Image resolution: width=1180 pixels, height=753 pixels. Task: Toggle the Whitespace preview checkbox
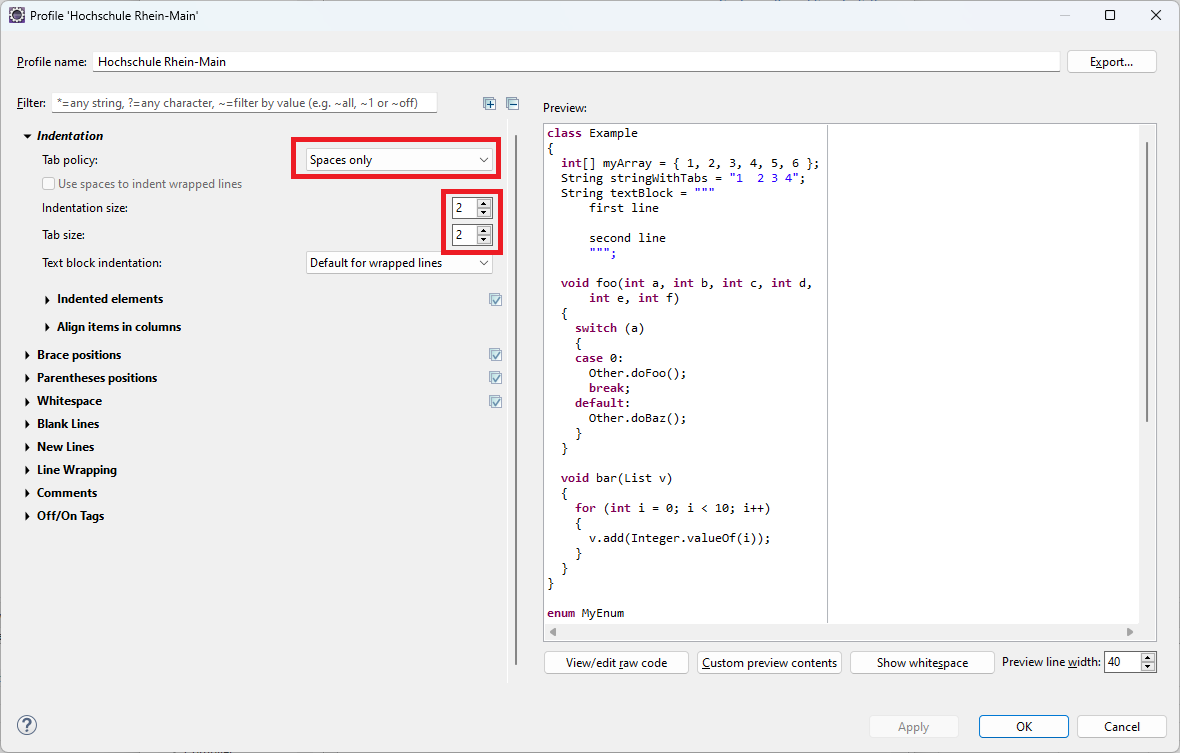(495, 401)
